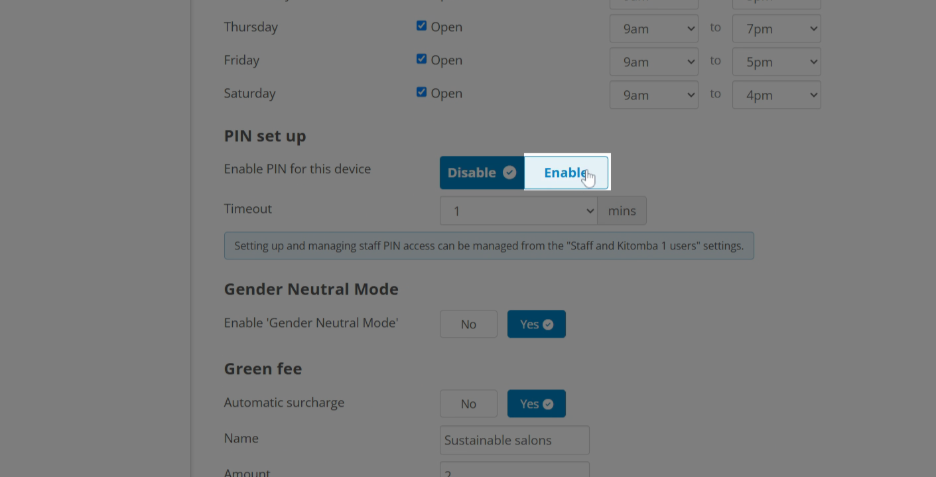The height and width of the screenshot is (477, 936).
Task: Click the Green fee Name field
Action: click(515, 441)
